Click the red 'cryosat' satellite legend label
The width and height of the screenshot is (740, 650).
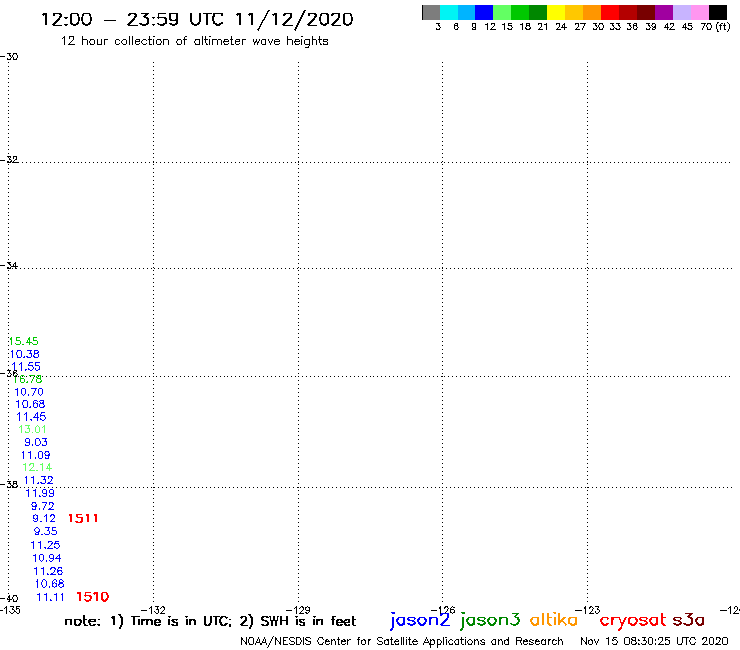(x=633, y=621)
